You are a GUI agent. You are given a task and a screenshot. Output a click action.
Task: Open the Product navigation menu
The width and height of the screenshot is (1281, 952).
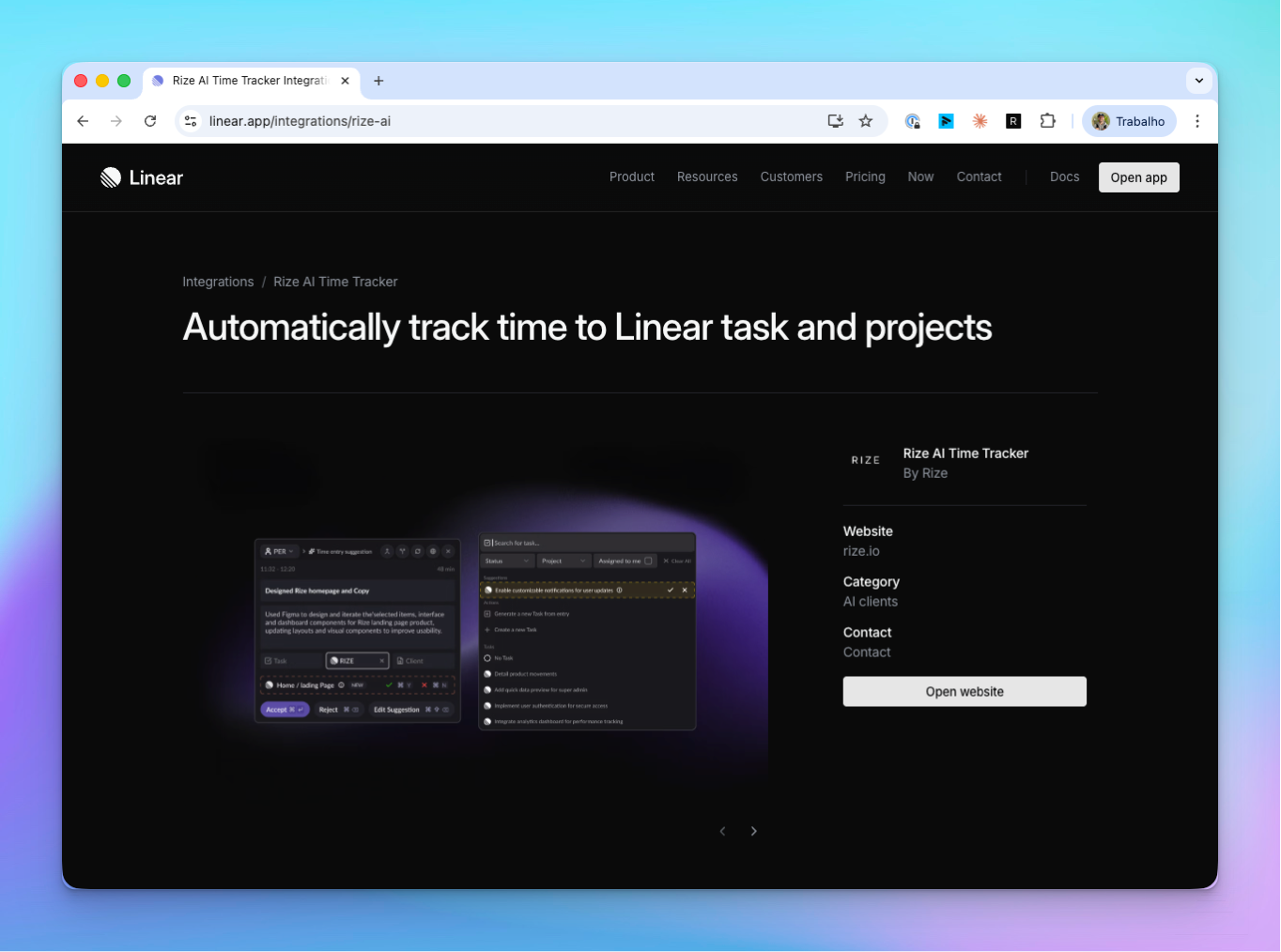[x=631, y=177]
